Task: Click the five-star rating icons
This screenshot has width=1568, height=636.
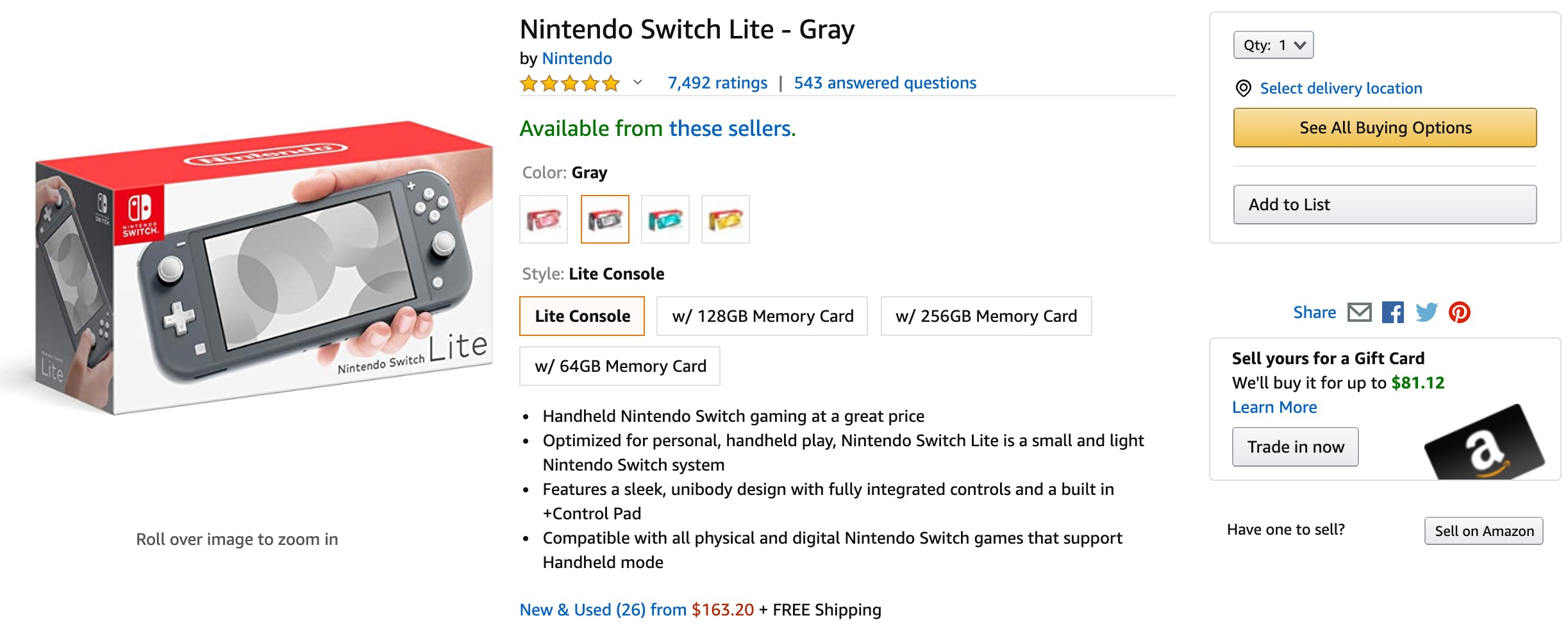Action: [x=569, y=83]
